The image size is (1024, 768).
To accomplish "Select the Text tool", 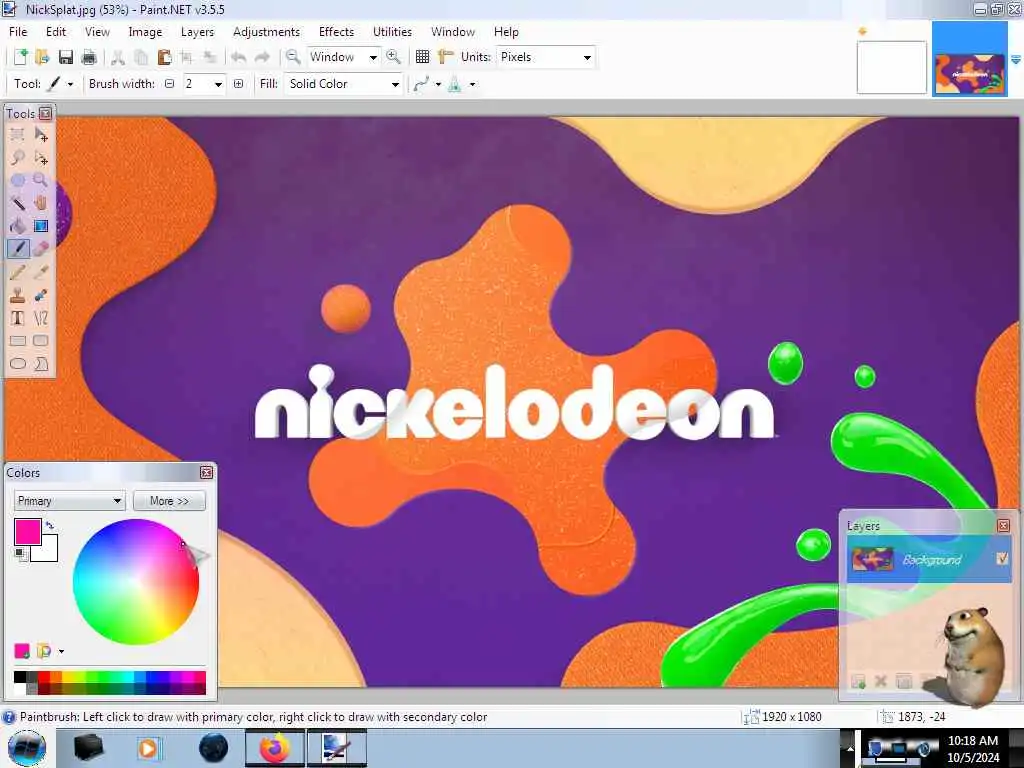I will tap(18, 318).
